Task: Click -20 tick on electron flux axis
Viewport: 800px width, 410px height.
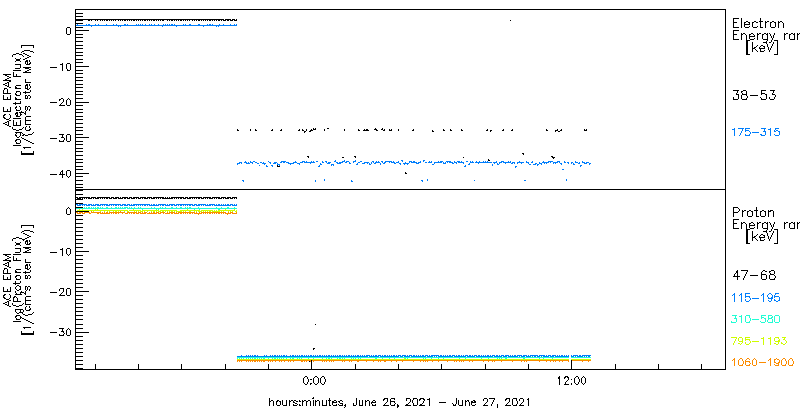Action: click(x=60, y=102)
